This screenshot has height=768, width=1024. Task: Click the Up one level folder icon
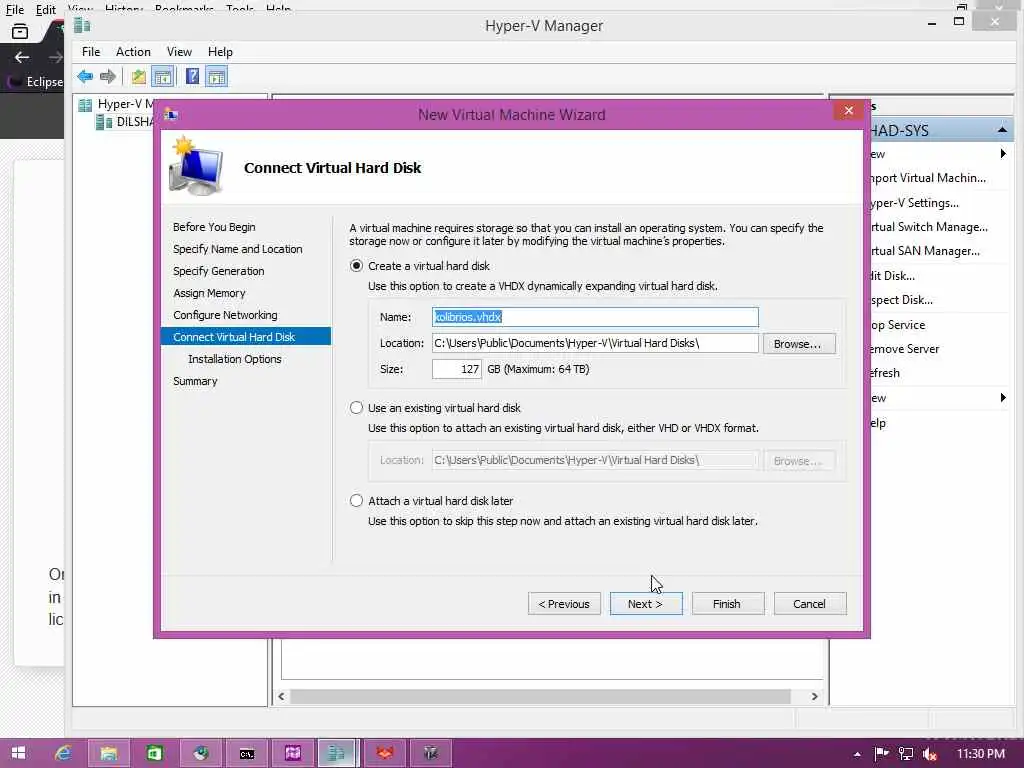pyautogui.click(x=138, y=77)
